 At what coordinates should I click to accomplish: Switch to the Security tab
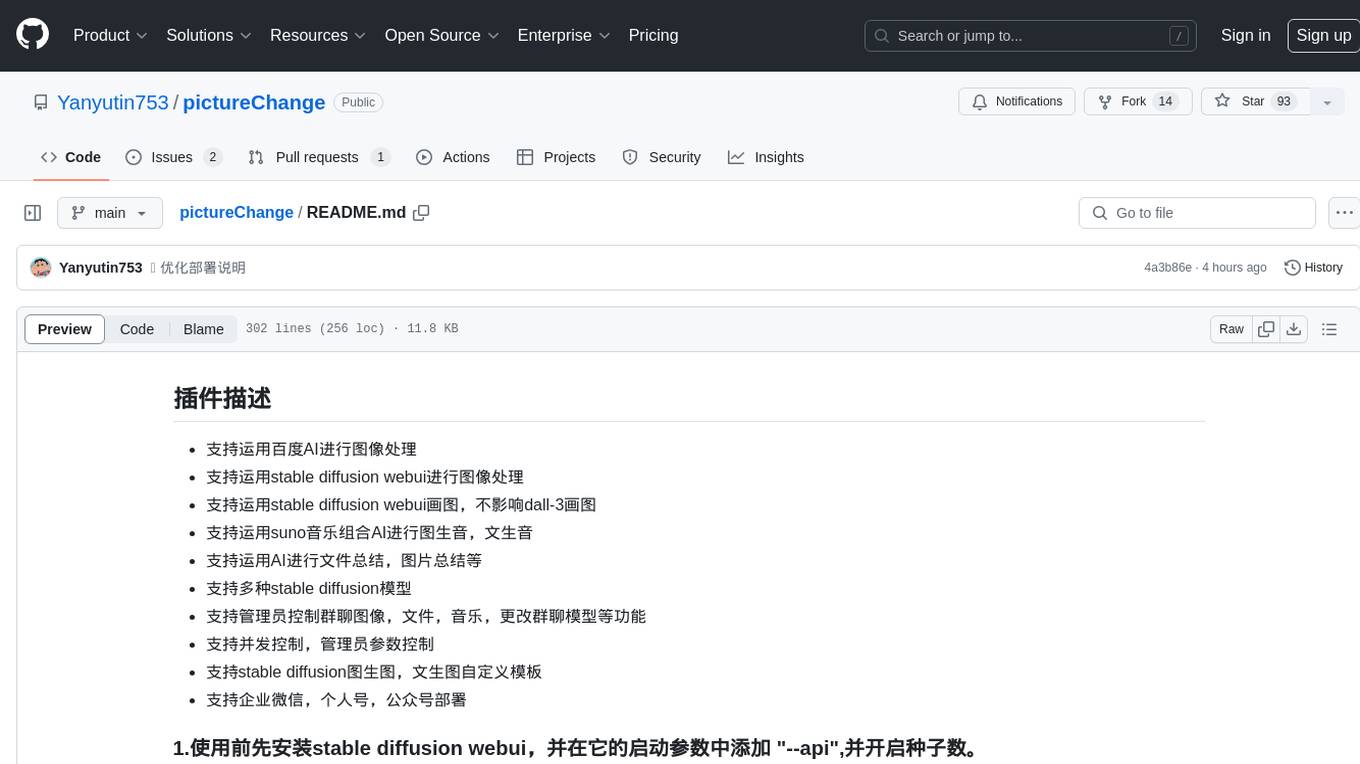point(661,157)
